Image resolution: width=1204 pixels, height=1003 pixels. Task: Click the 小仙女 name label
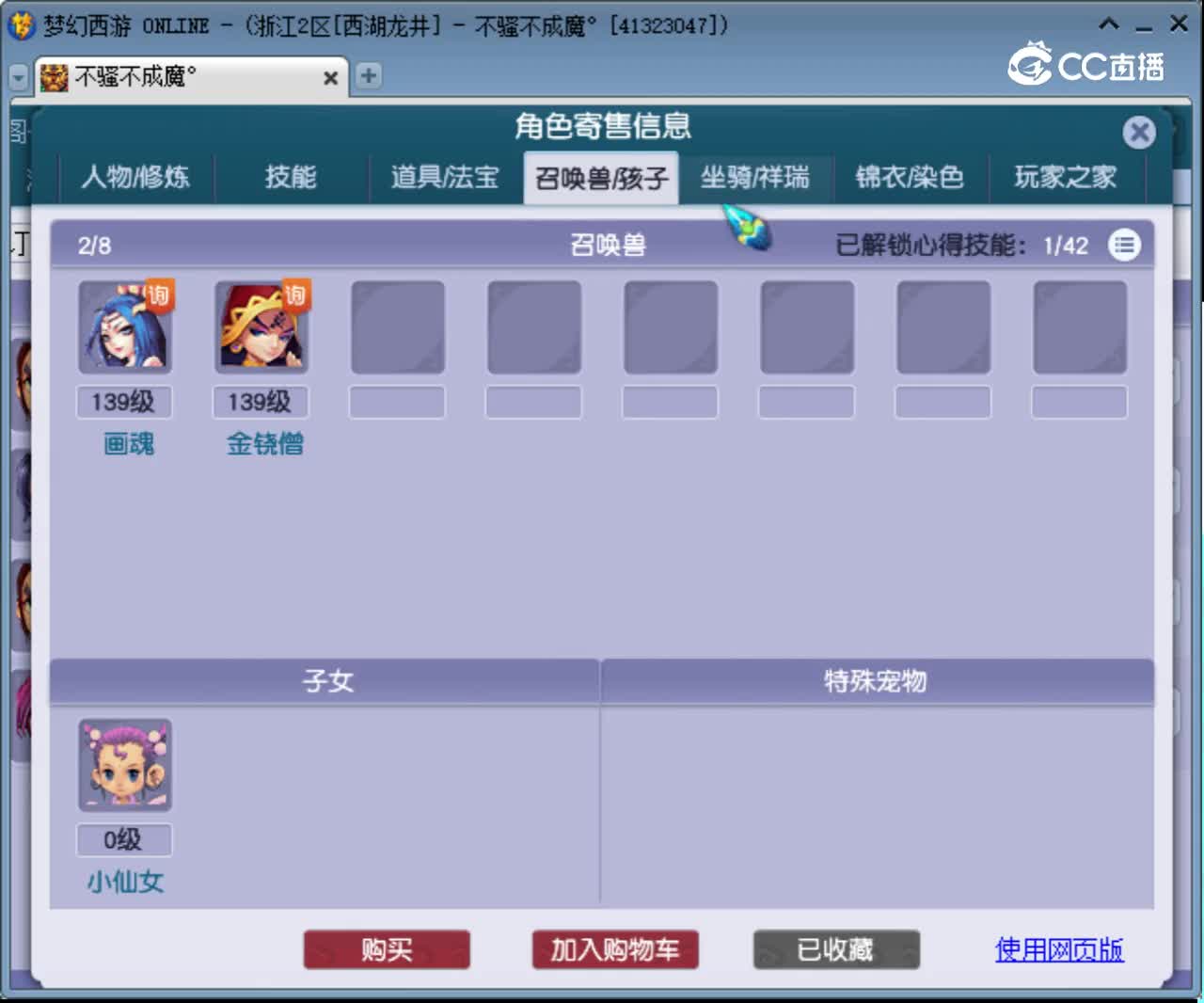pos(125,882)
